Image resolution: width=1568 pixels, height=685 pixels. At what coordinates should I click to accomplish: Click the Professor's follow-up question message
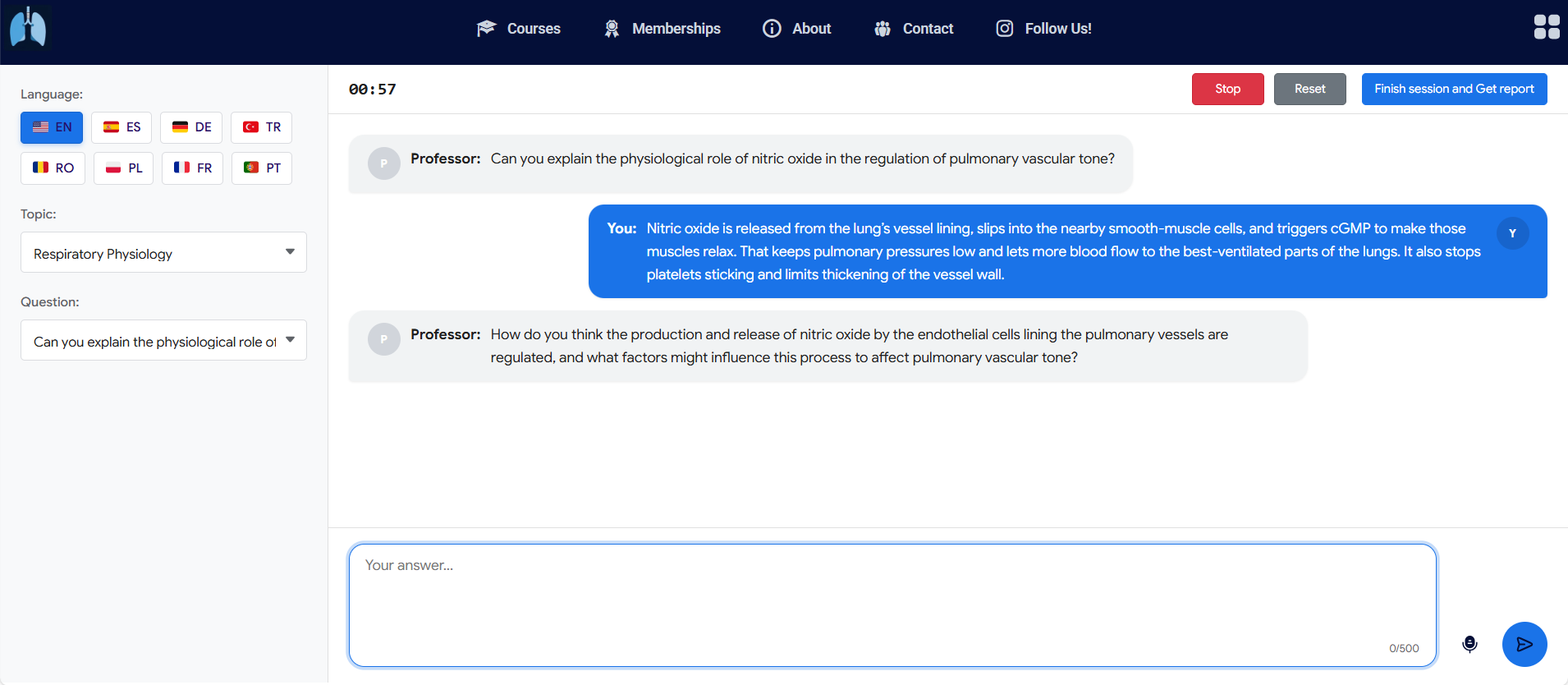click(828, 346)
